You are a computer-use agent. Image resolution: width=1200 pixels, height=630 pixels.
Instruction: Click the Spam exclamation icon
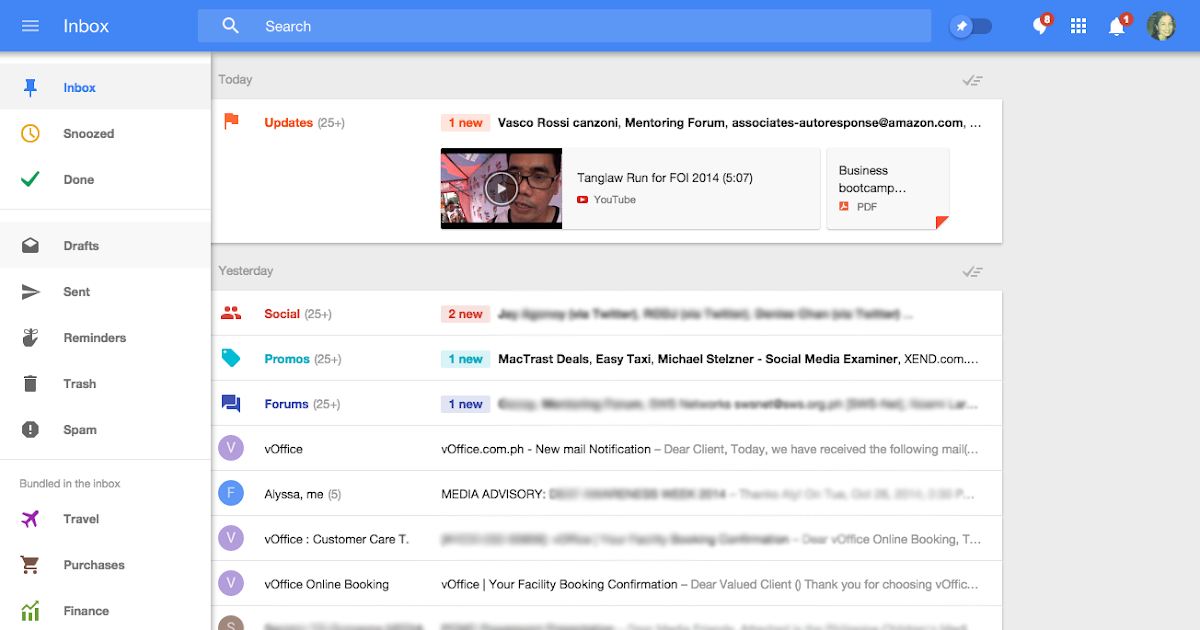(x=30, y=429)
